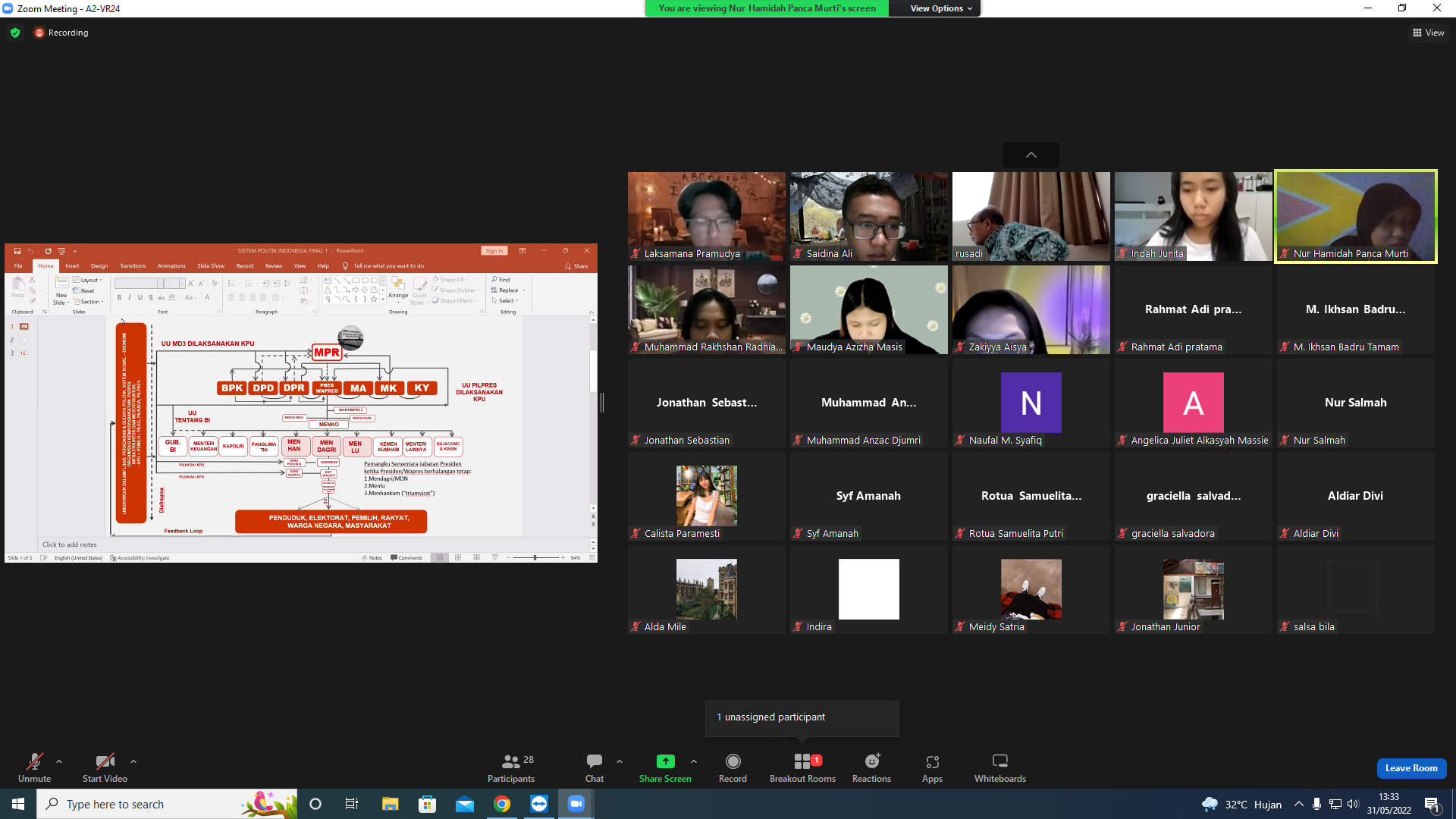Click the zoom in plus button

pyautogui.click(x=563, y=558)
